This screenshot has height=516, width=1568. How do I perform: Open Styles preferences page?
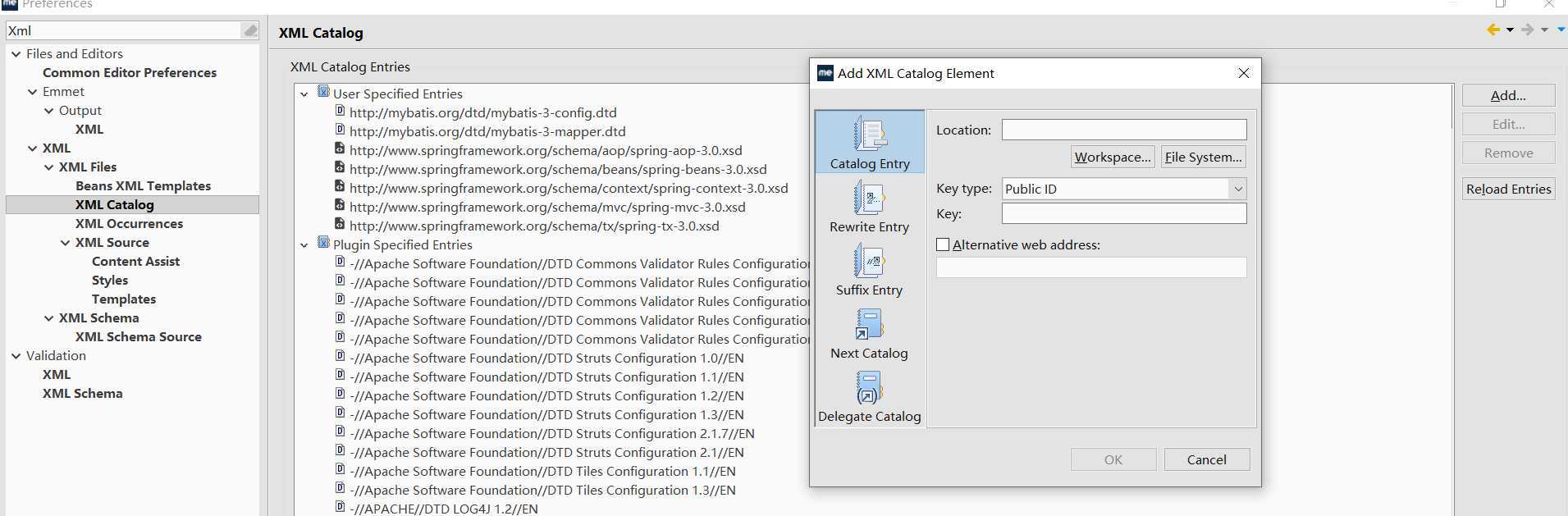[110, 280]
